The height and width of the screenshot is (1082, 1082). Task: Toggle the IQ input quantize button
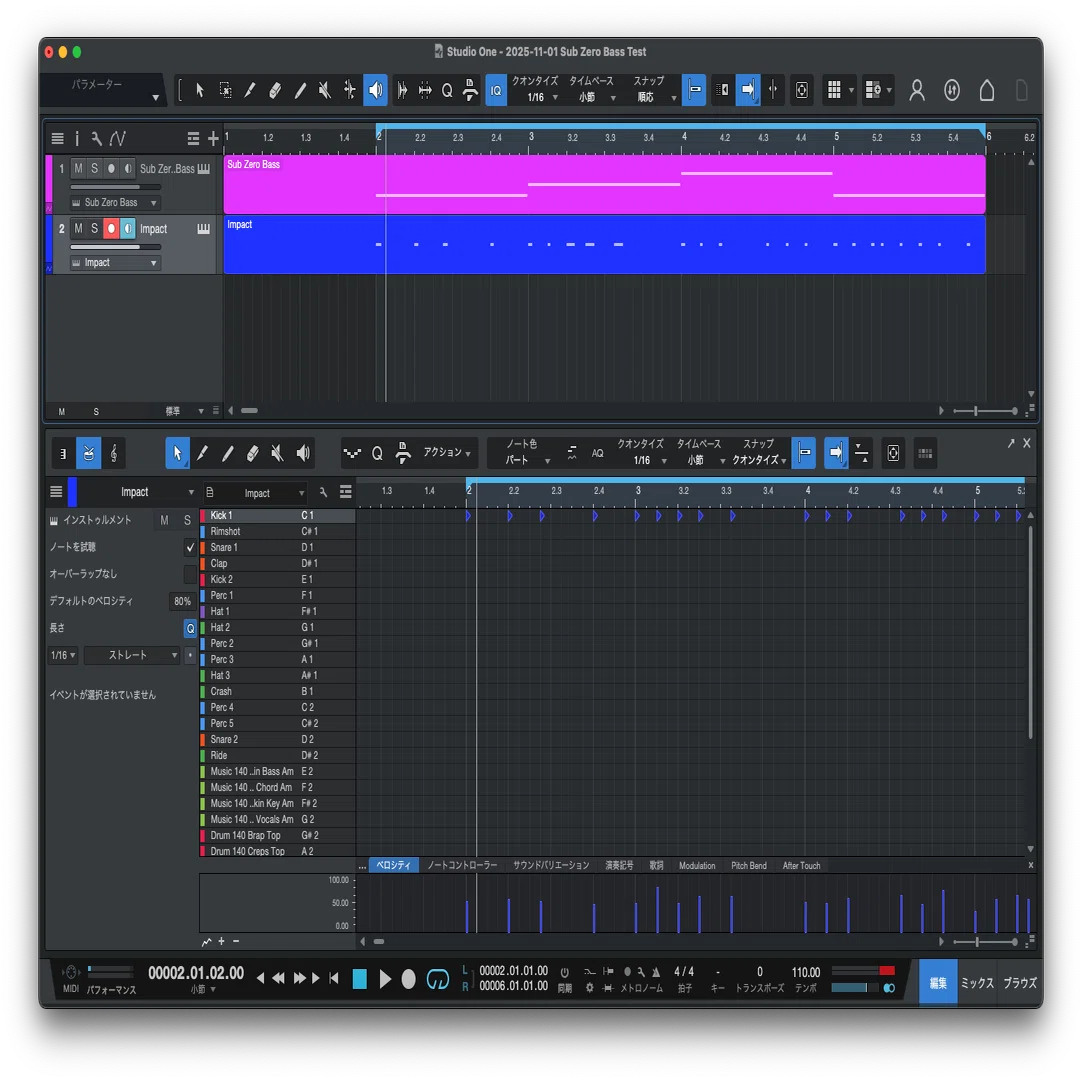pos(496,90)
